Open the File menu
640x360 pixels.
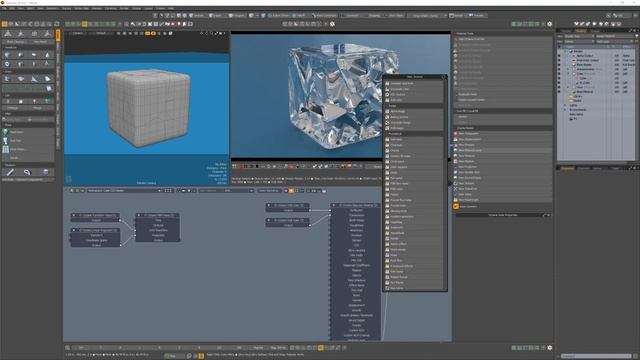4,8
